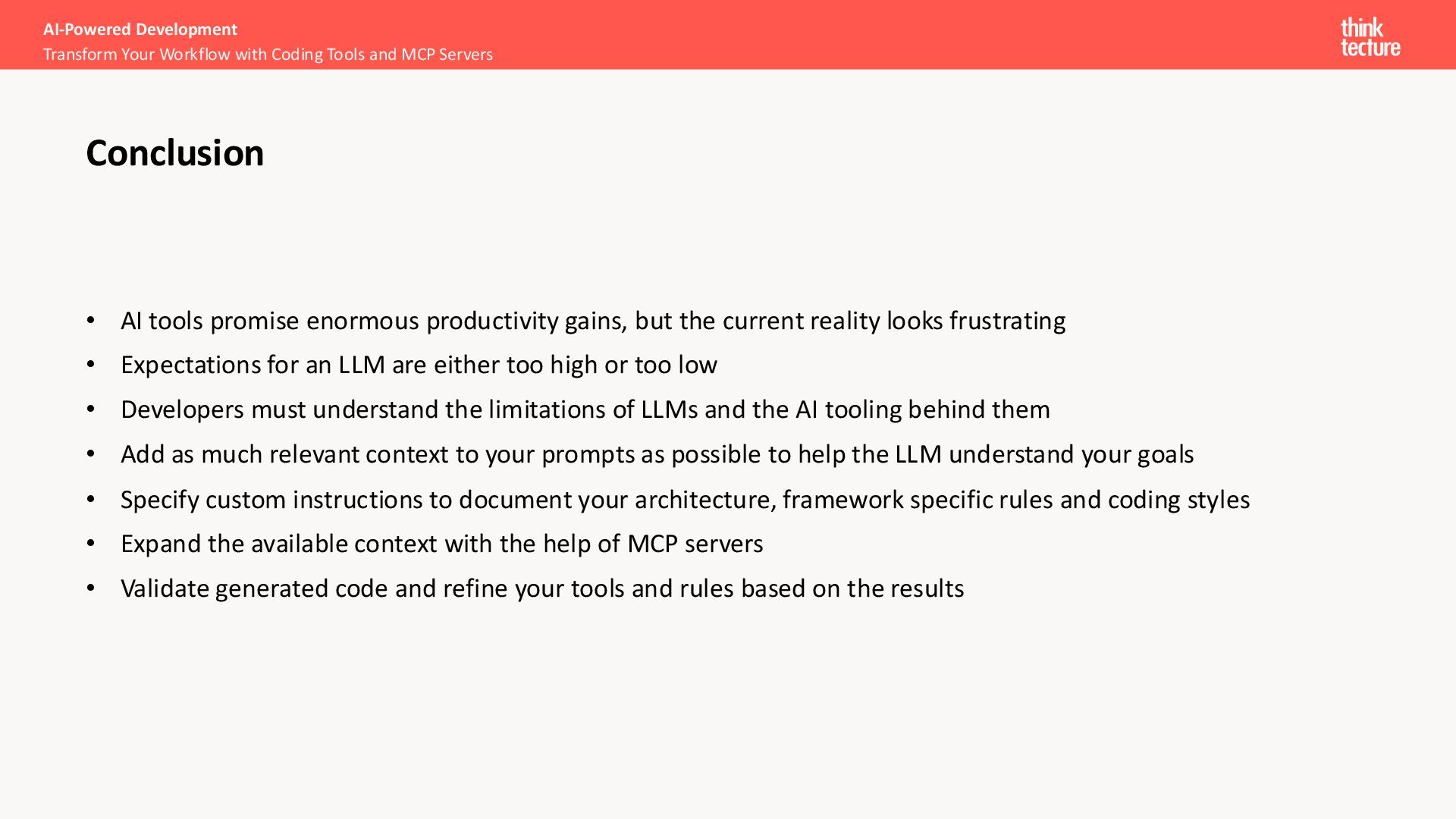Image resolution: width=1456 pixels, height=819 pixels.
Task: Click the bullet marker before Specify
Action: pos(91,500)
